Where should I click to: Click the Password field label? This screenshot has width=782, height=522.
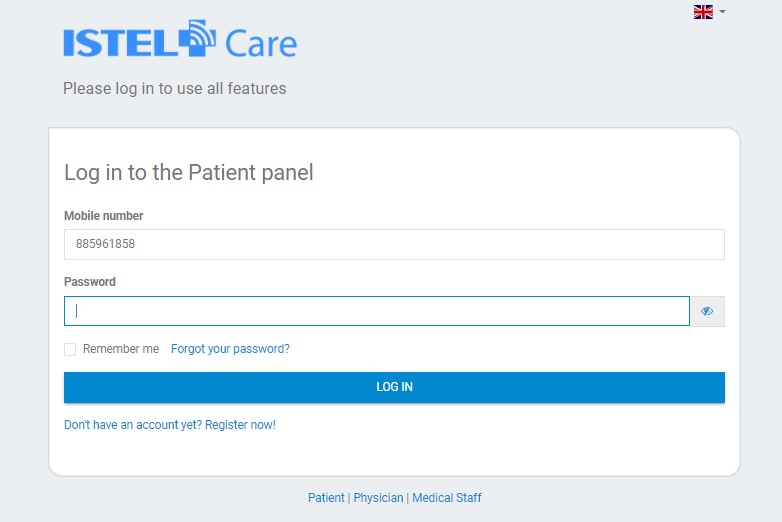(90, 282)
